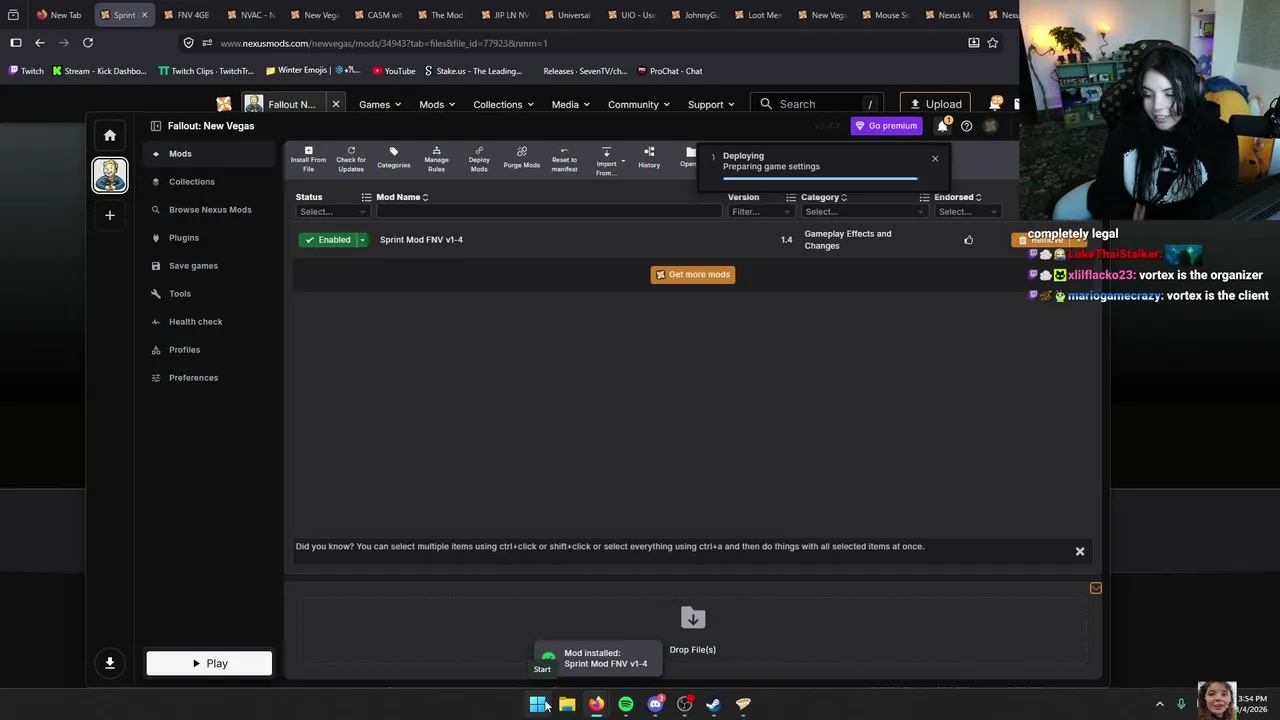Image resolution: width=1280 pixels, height=720 pixels.
Task: Switch to the FNV 4GB browser tab
Action: [x=187, y=15]
